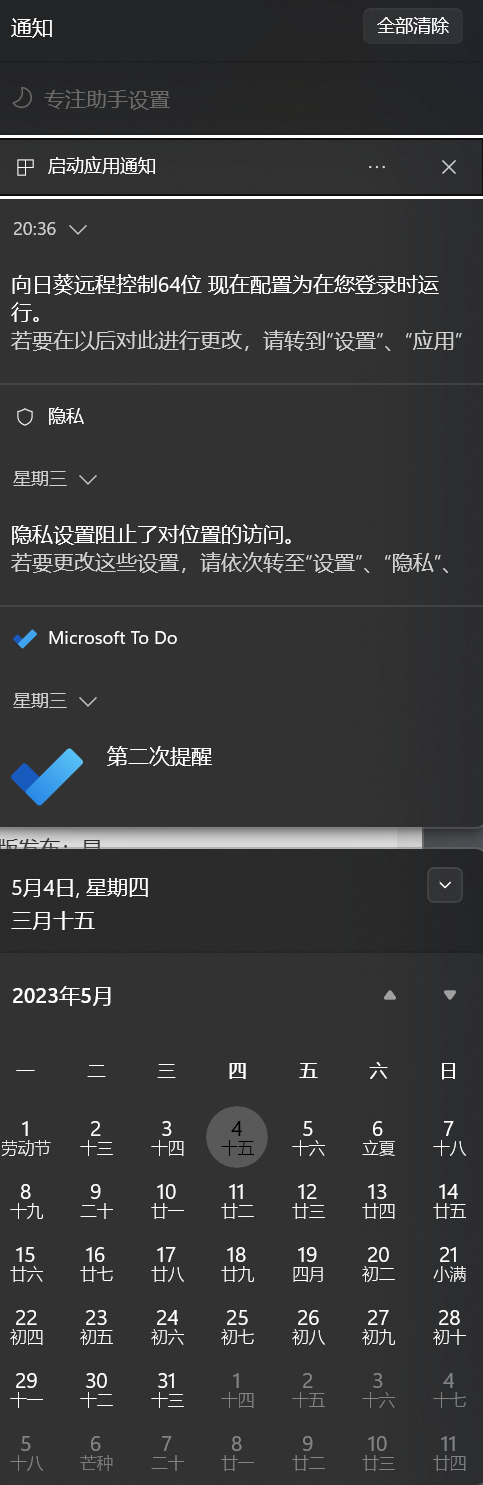483x1485 pixels.
Task: Click the Privacy shield icon
Action: coord(25,417)
